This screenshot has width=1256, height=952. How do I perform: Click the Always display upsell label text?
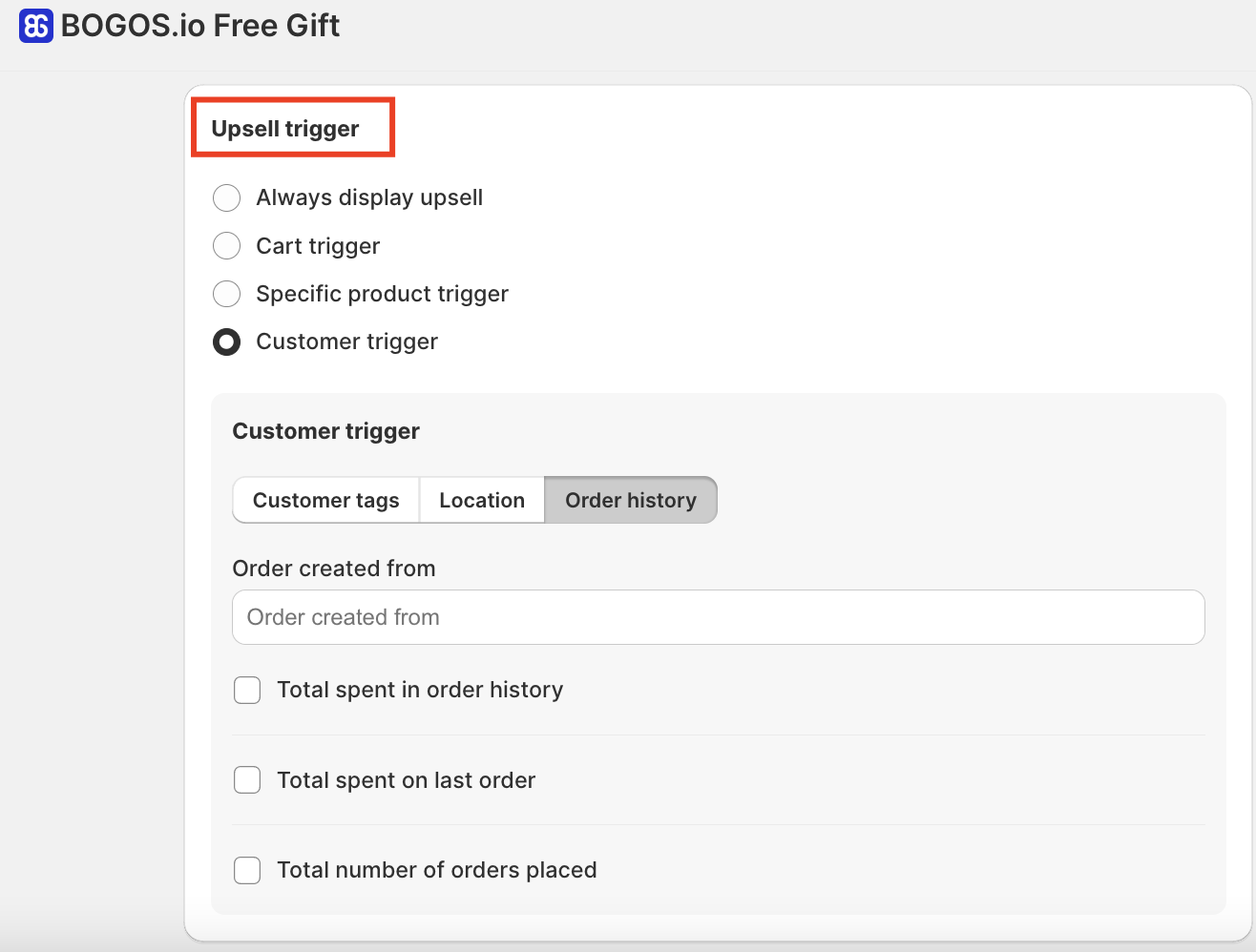coord(369,198)
